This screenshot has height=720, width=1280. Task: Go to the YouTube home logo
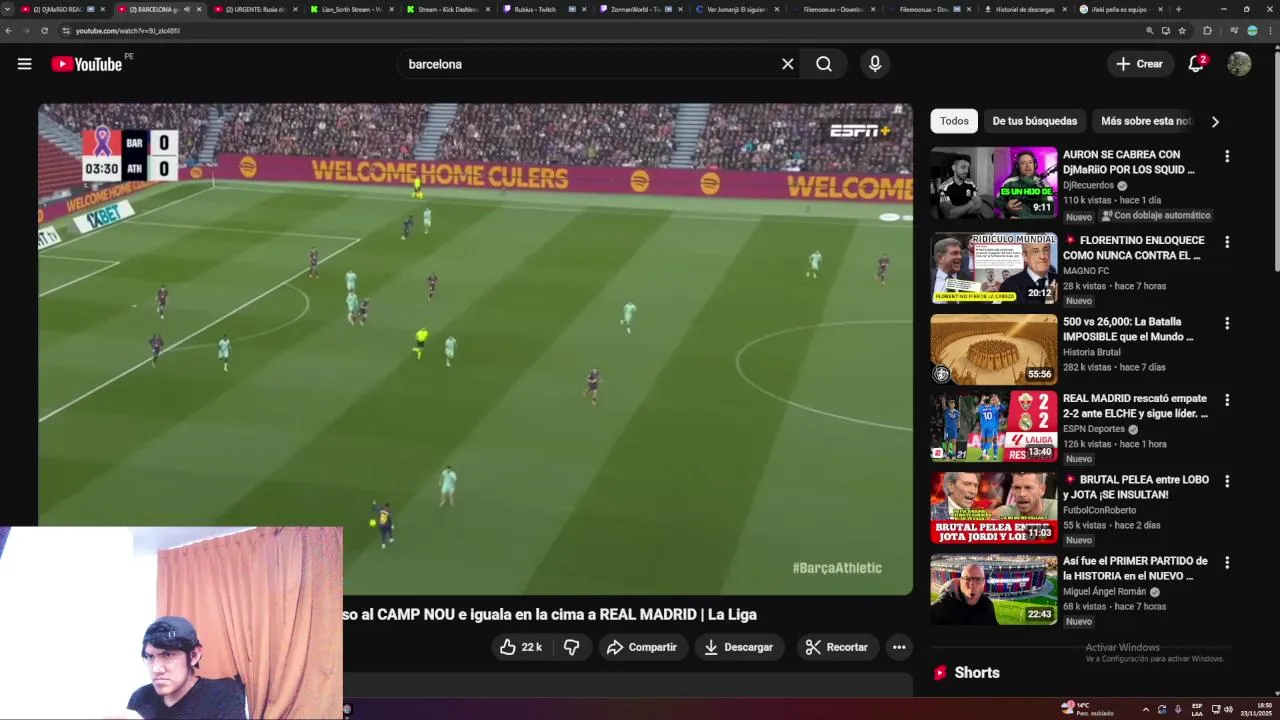click(87, 64)
